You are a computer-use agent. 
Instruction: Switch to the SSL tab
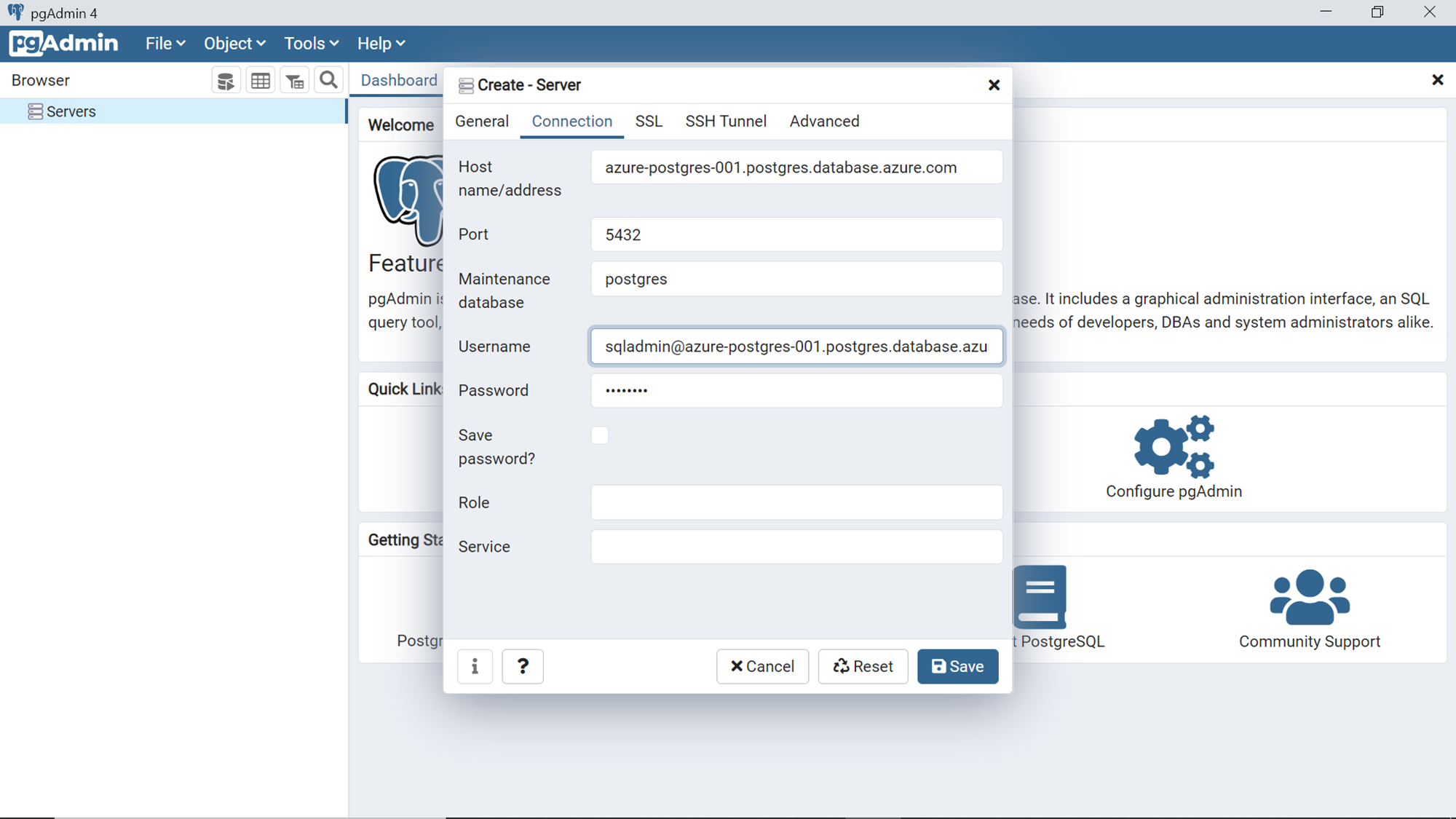click(649, 122)
